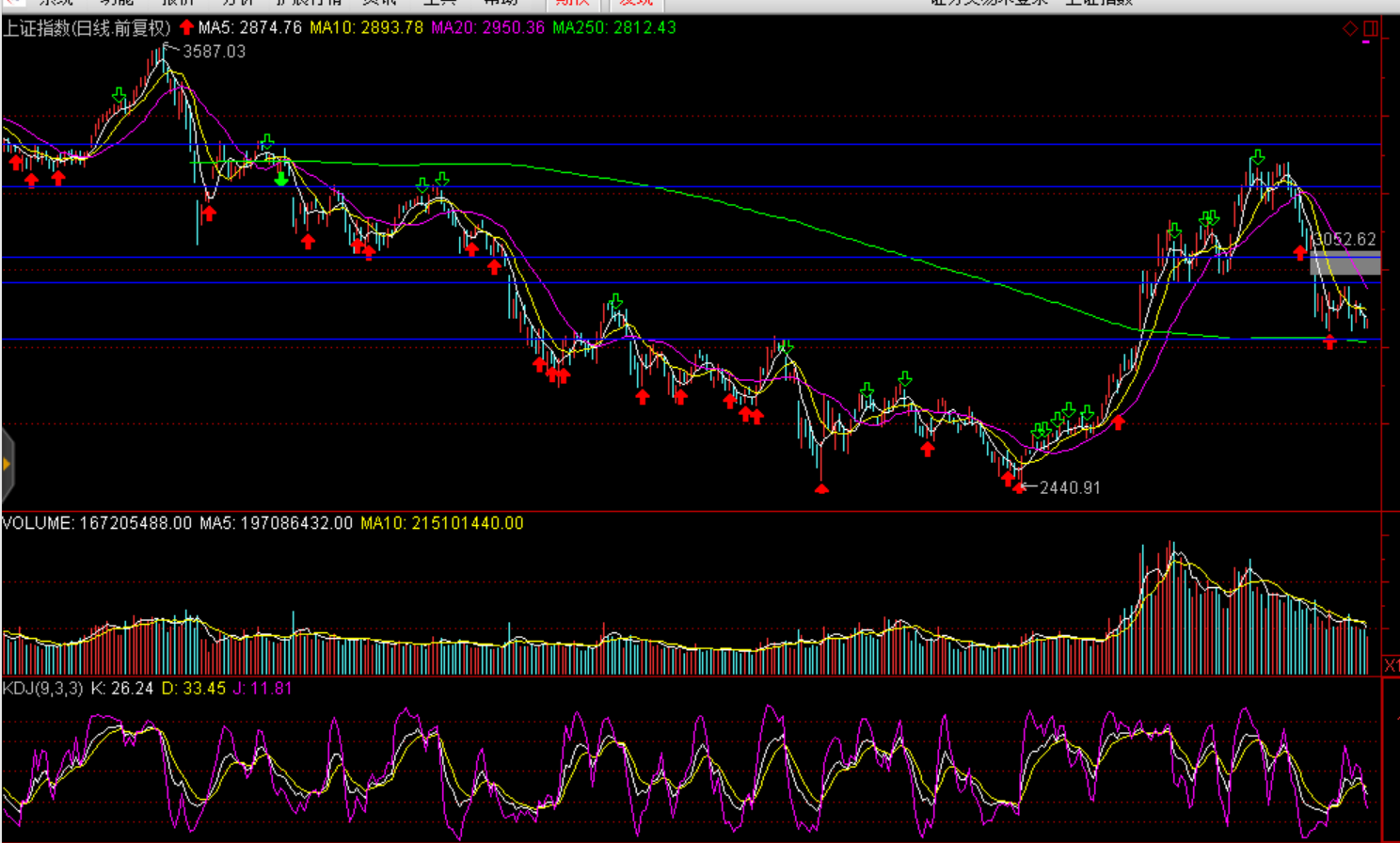Screen dimensions: 1400x843
Task: Click the MA10 yellow indicator label
Action: [366, 28]
